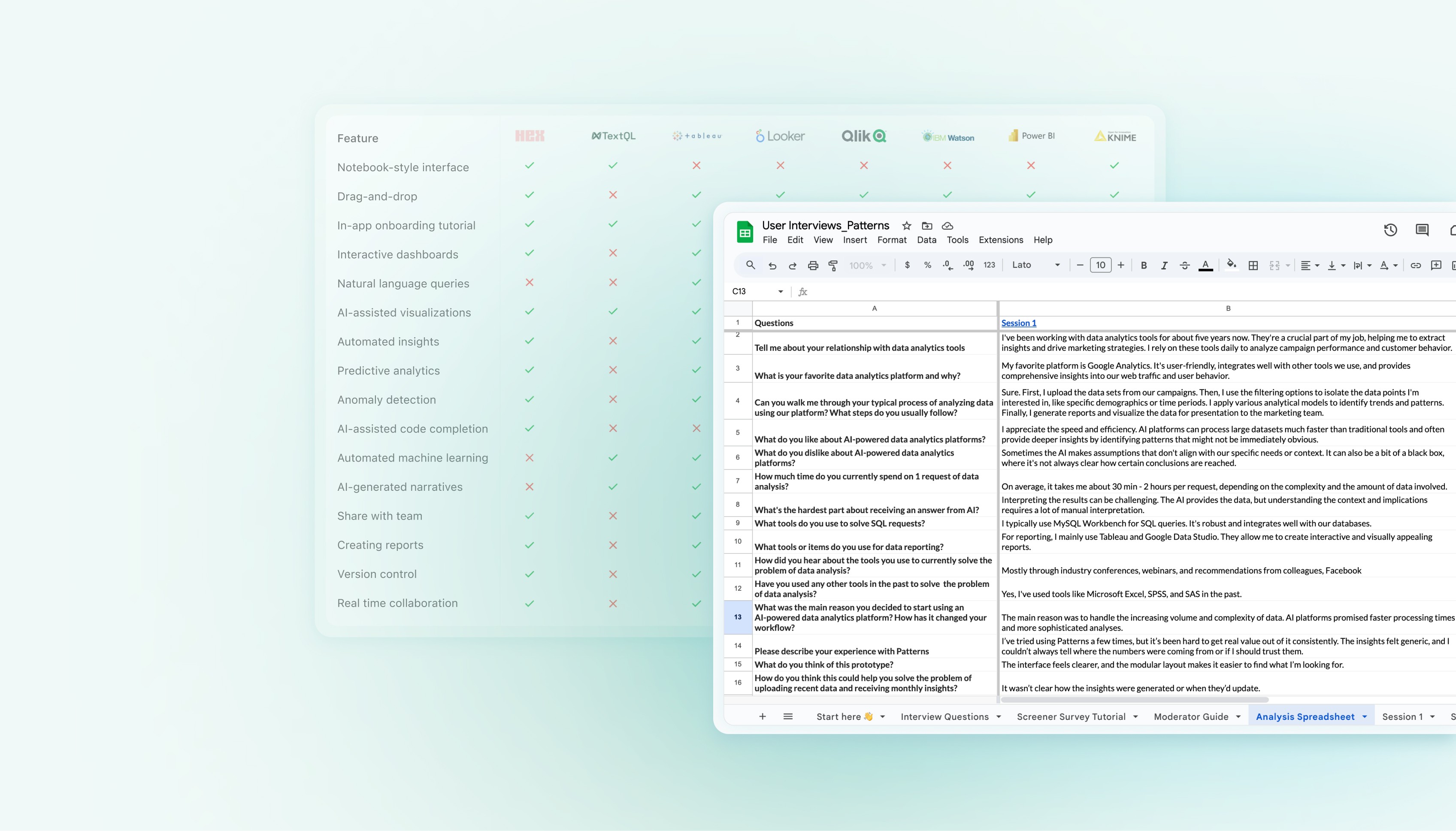1456x831 pixels.
Task: Open the Extensions menu
Action: 1001,240
